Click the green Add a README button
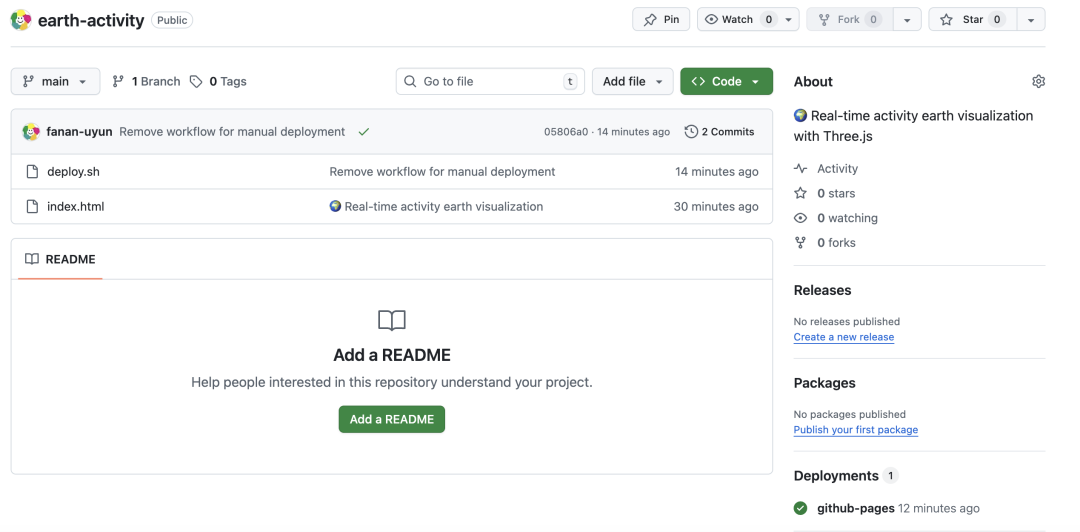The image size is (1080, 532). [391, 419]
